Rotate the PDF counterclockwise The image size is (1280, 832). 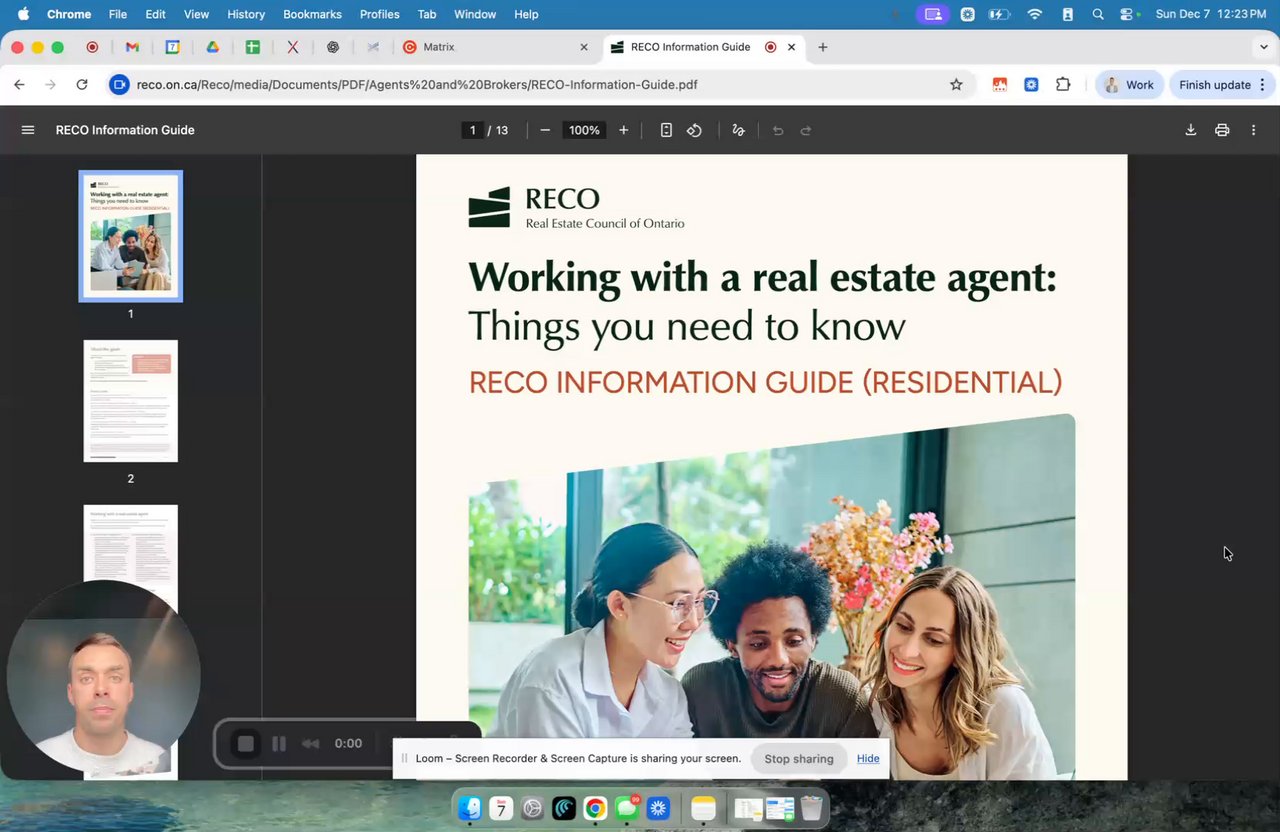pos(694,130)
